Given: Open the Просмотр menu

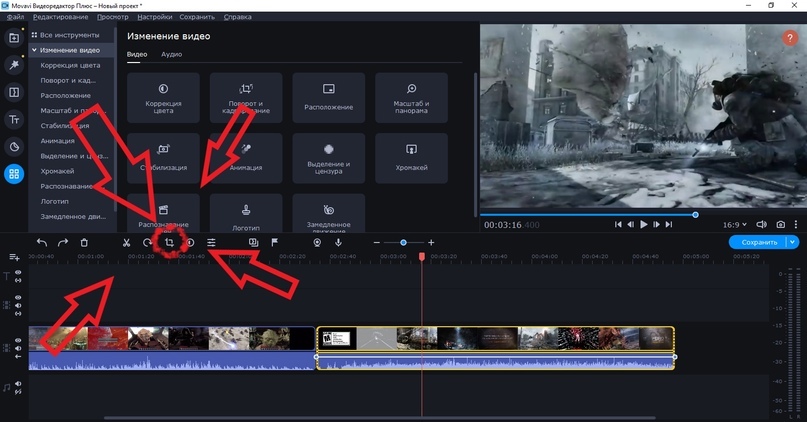Looking at the screenshot, I should click(113, 17).
